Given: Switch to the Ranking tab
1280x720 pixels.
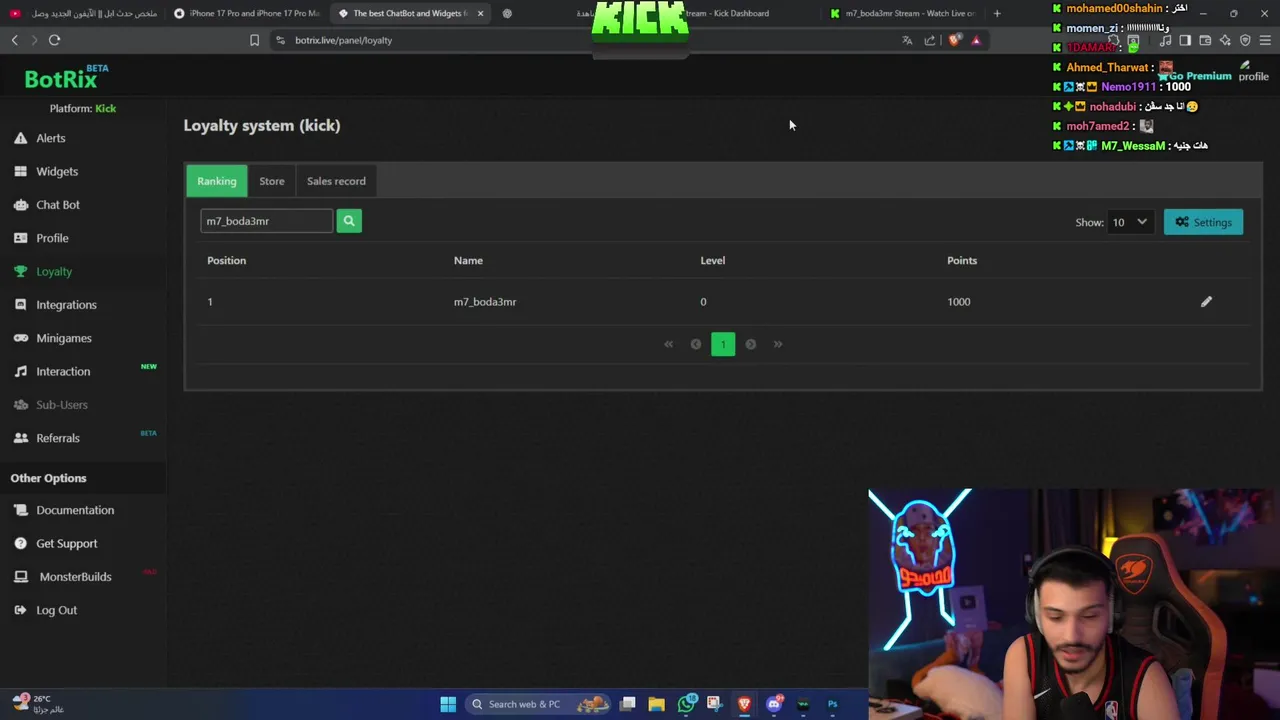Looking at the screenshot, I should [217, 181].
